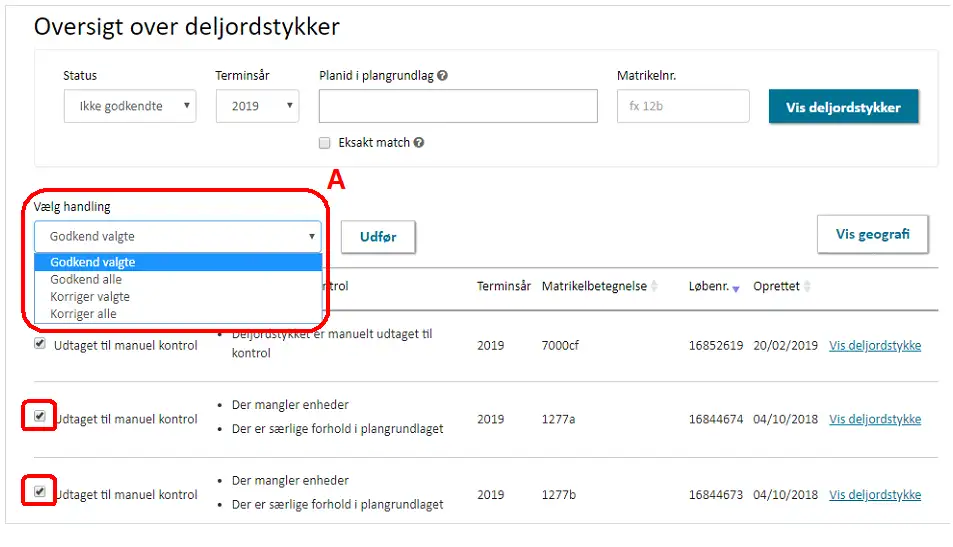Sort by Oprettet column arrows
This screenshot has width=953, height=547.
(x=807, y=287)
